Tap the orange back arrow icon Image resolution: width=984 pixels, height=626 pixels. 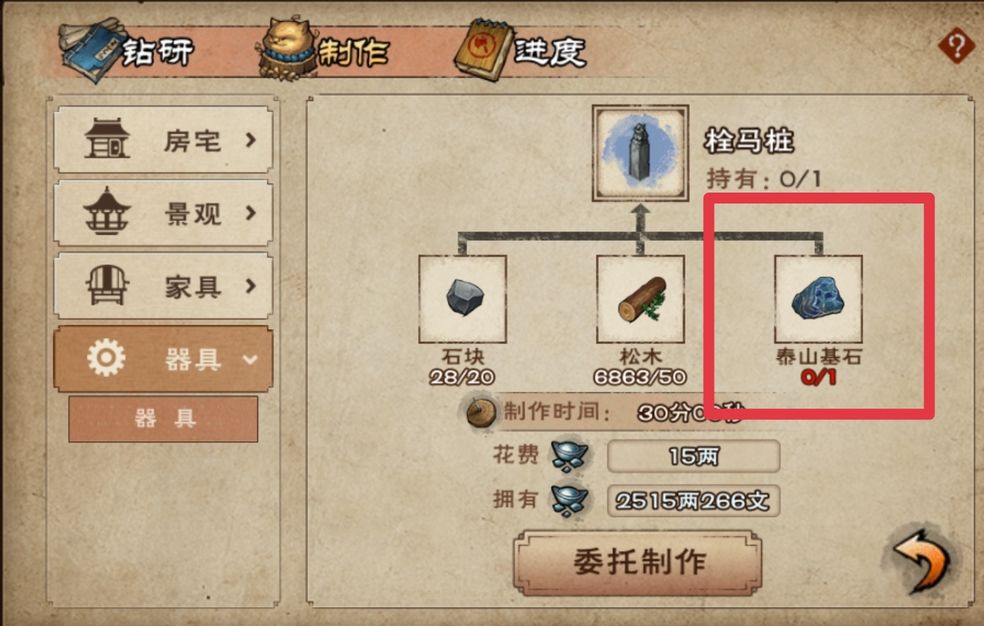coord(921,562)
